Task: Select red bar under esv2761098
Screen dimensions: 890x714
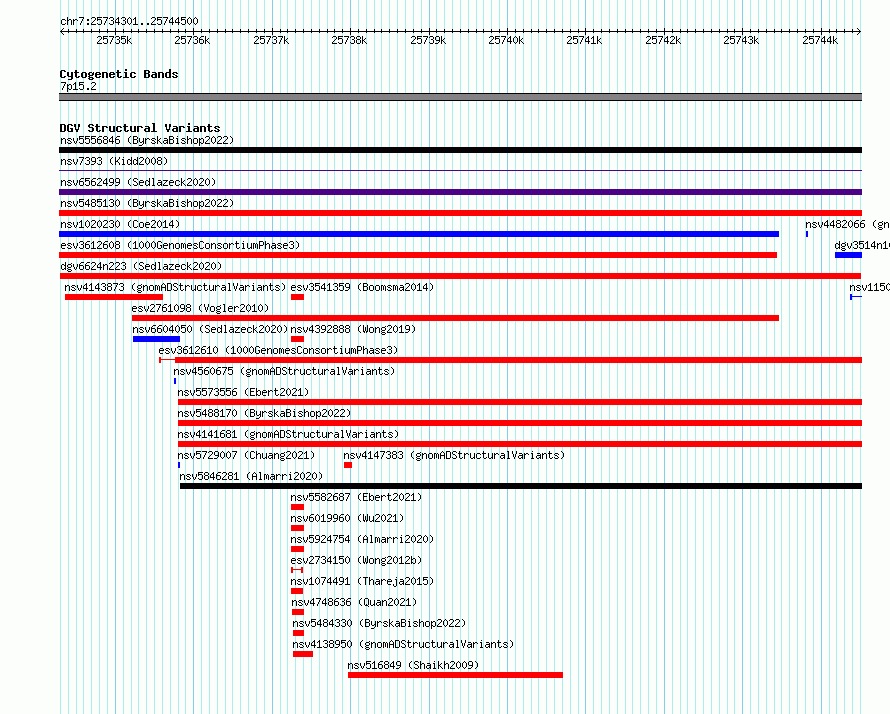Action: [x=455, y=318]
